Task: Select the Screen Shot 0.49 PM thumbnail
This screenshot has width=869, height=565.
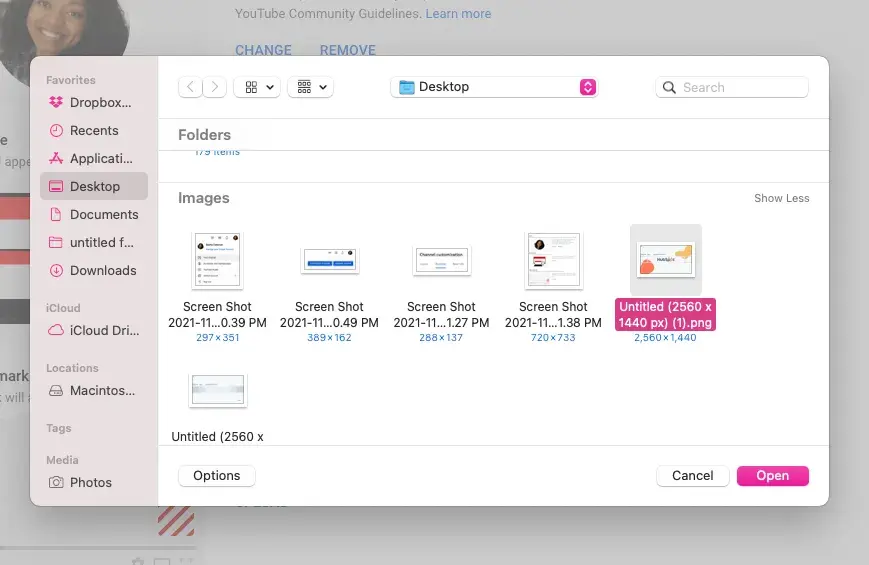Action: (x=330, y=259)
